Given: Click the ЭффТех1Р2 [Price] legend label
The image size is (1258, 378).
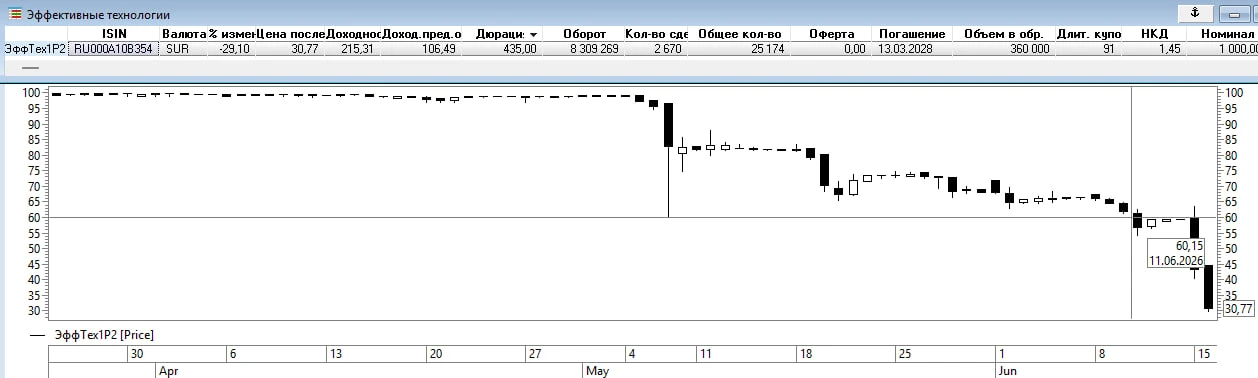Looking at the screenshot, I should [x=104, y=335].
